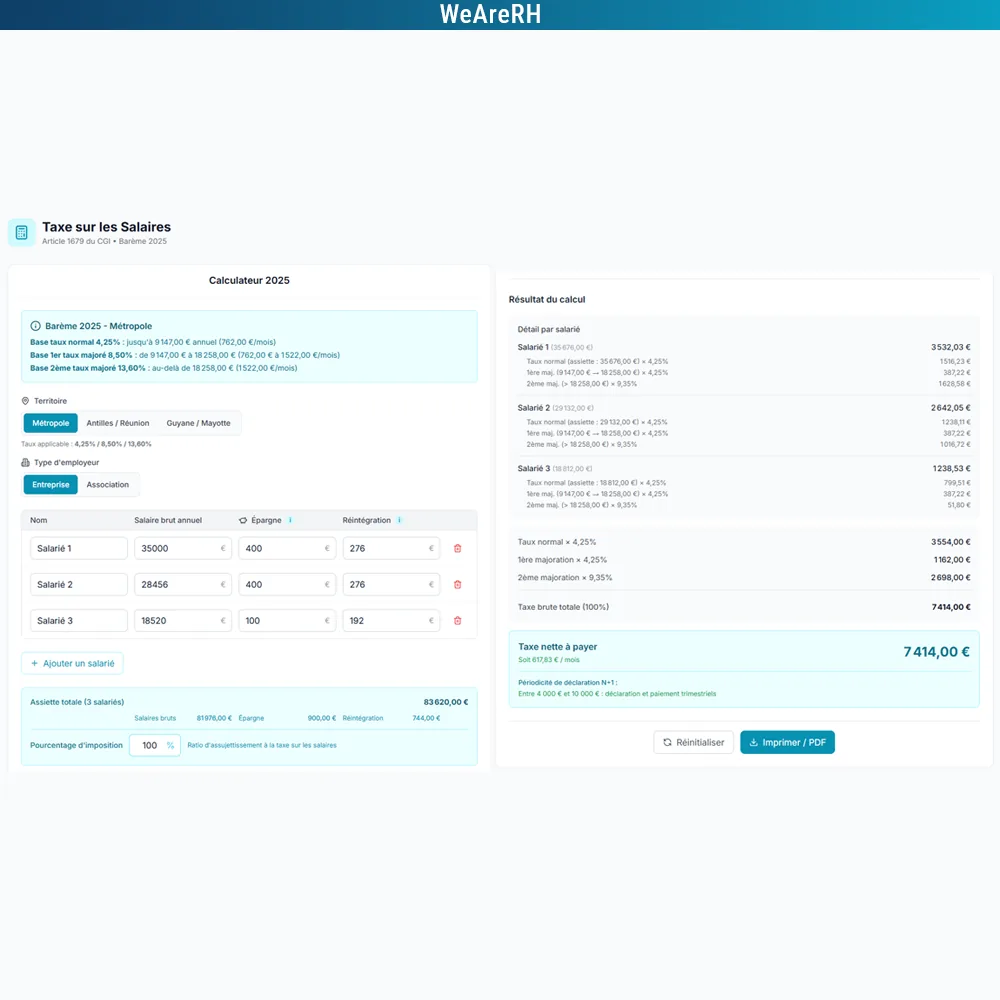Delete the Salarié 2 row with trash icon
1000x1000 pixels.
457,585
